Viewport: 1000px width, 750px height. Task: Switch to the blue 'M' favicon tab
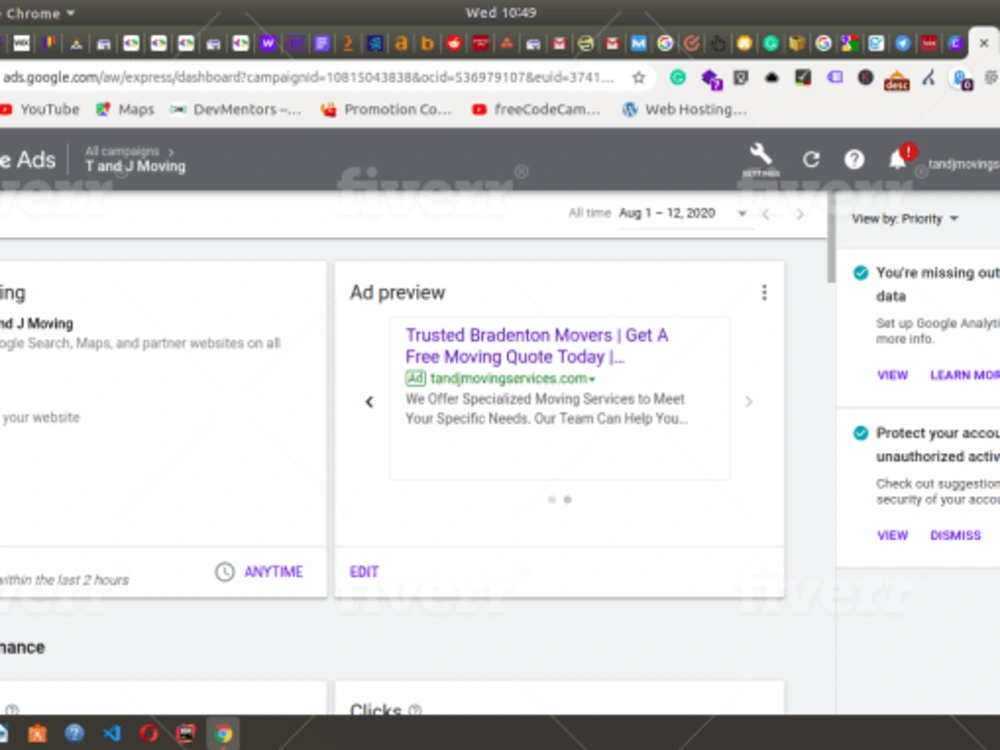pyautogui.click(x=638, y=43)
